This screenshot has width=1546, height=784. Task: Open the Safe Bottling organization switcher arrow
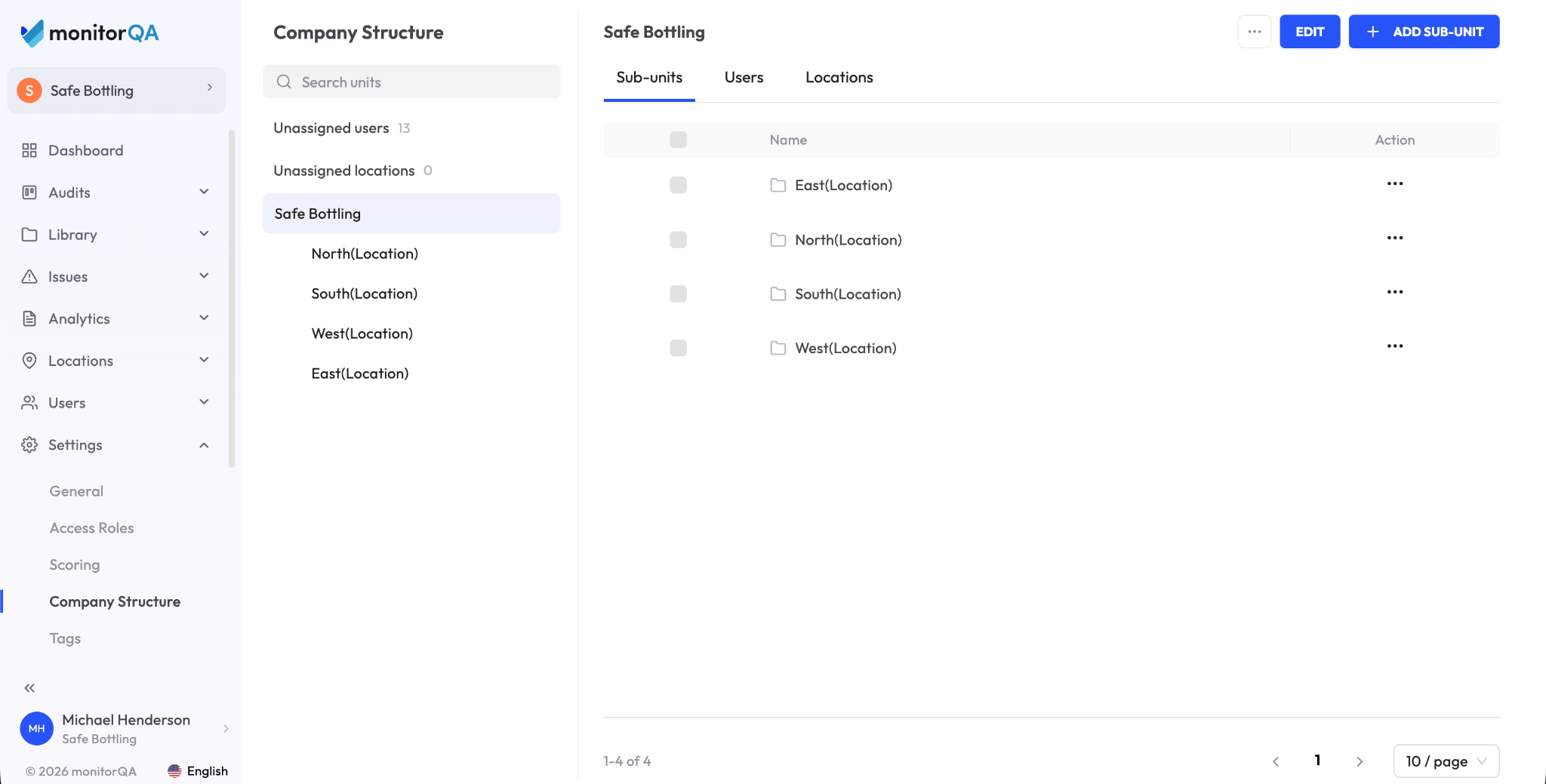pyautogui.click(x=210, y=88)
